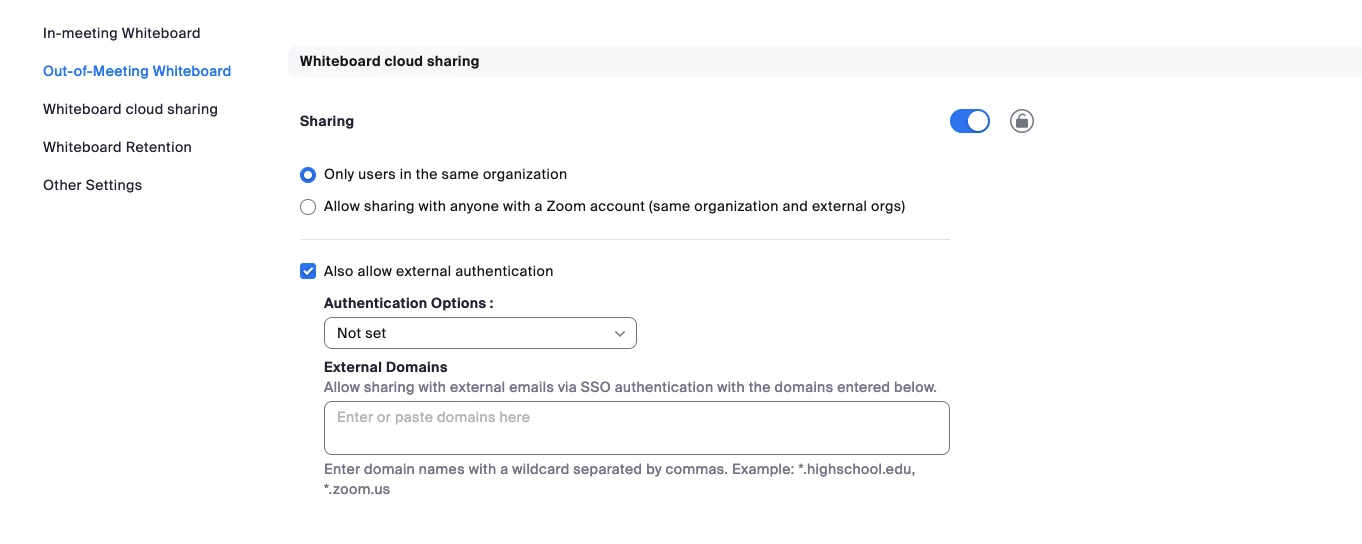Image resolution: width=1362 pixels, height=544 pixels.
Task: Click the Also allow external authentication label text
Action: coord(438,271)
